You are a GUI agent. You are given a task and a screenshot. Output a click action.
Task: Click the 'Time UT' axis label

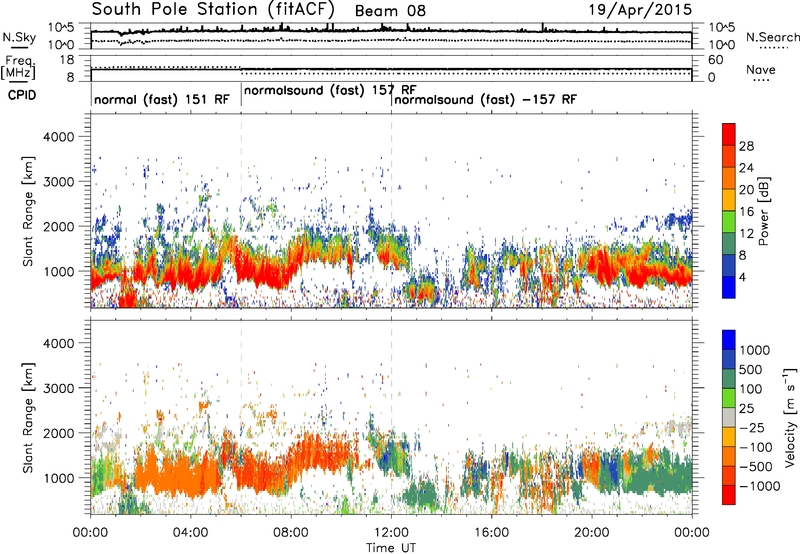tap(391, 548)
